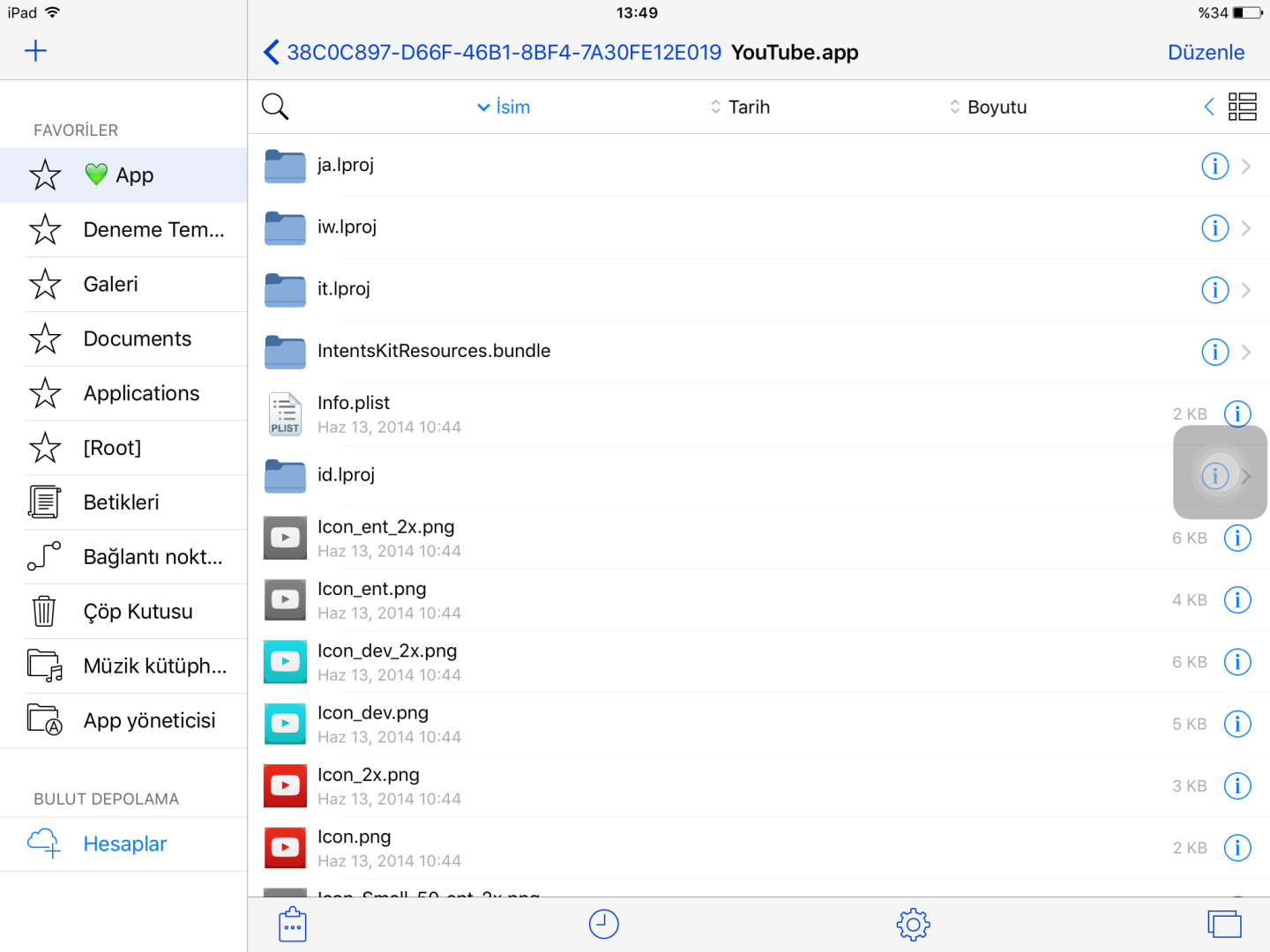Tap the 13:49 clock in status bar
The height and width of the screenshot is (952, 1270).
pos(637,13)
